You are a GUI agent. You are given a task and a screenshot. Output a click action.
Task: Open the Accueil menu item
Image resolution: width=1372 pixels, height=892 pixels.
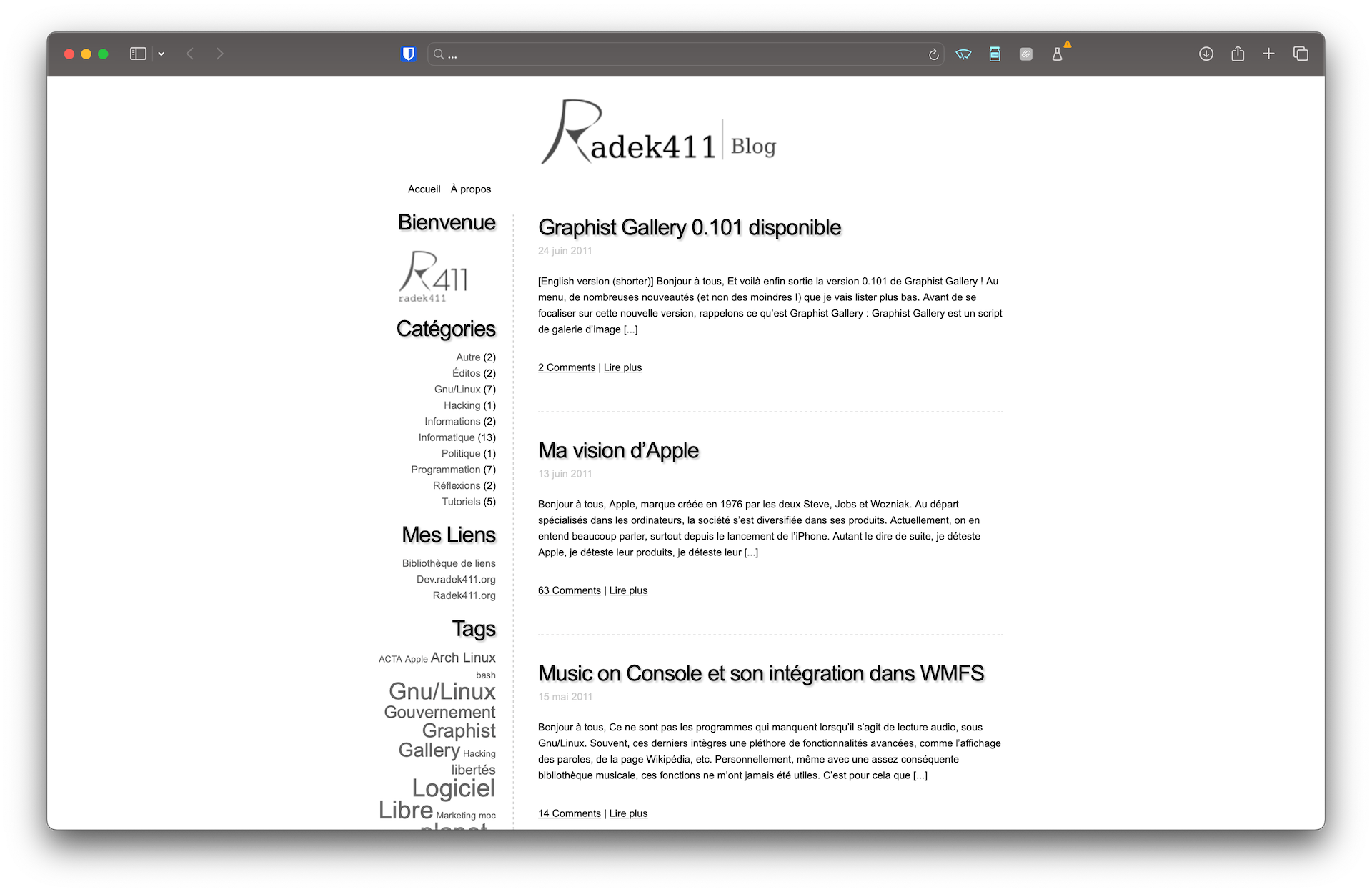coord(424,189)
